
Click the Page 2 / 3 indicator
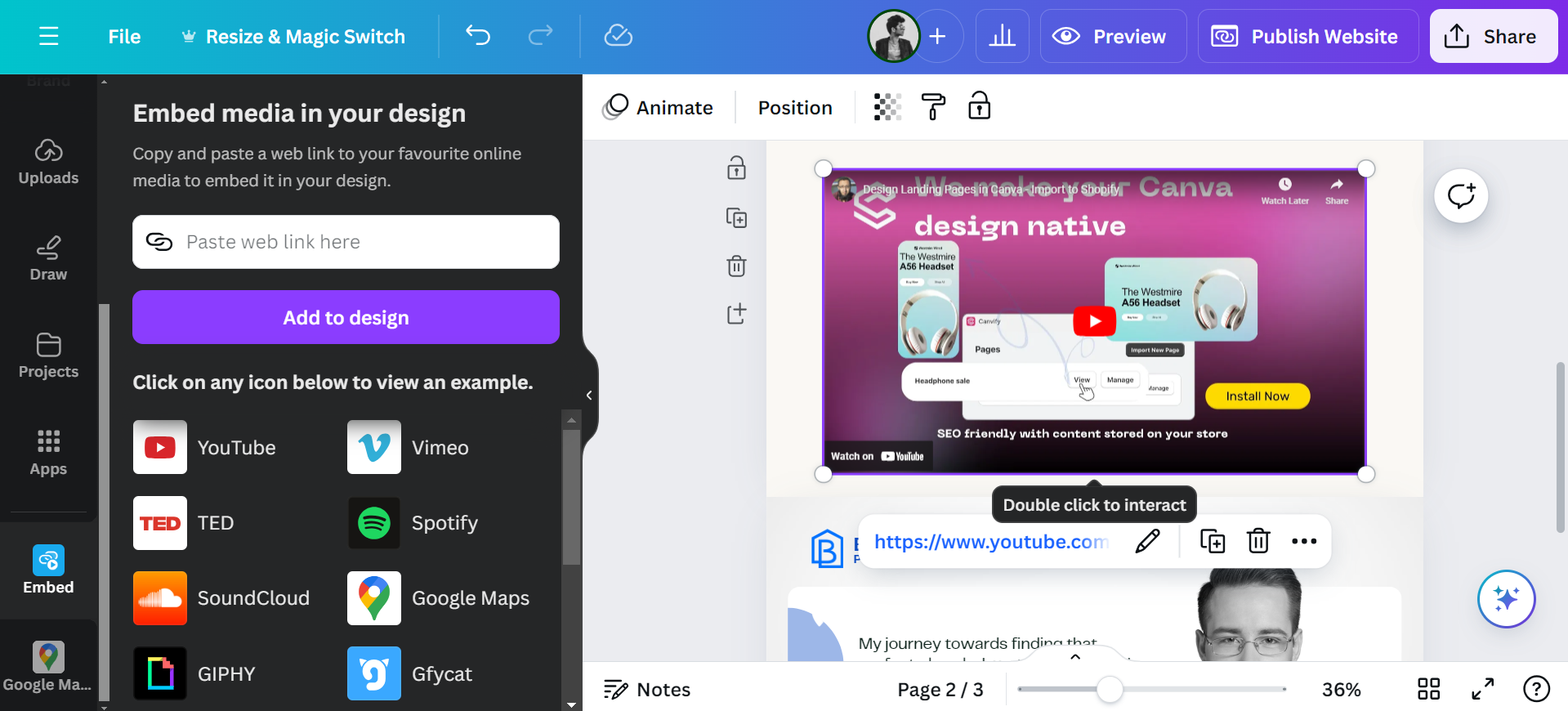(940, 690)
